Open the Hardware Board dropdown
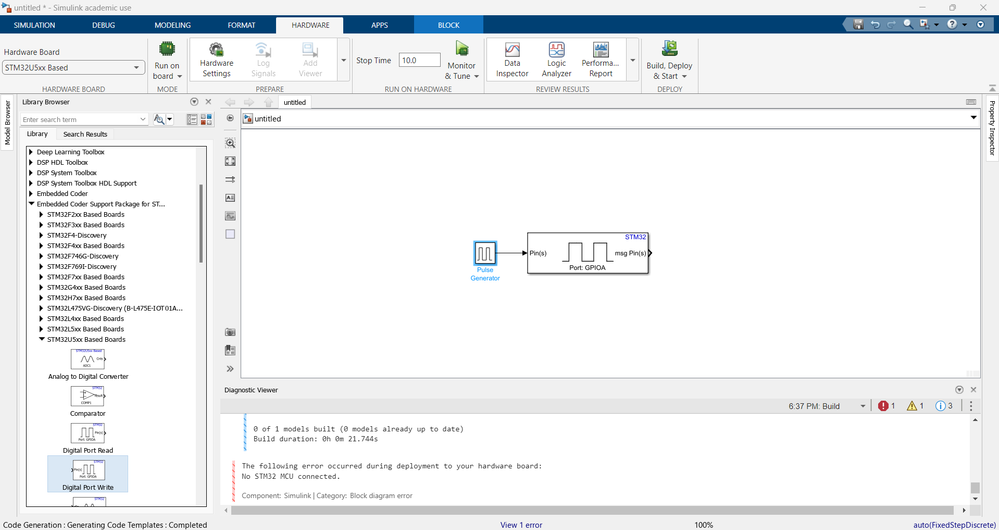The image size is (999, 530). tap(74, 68)
